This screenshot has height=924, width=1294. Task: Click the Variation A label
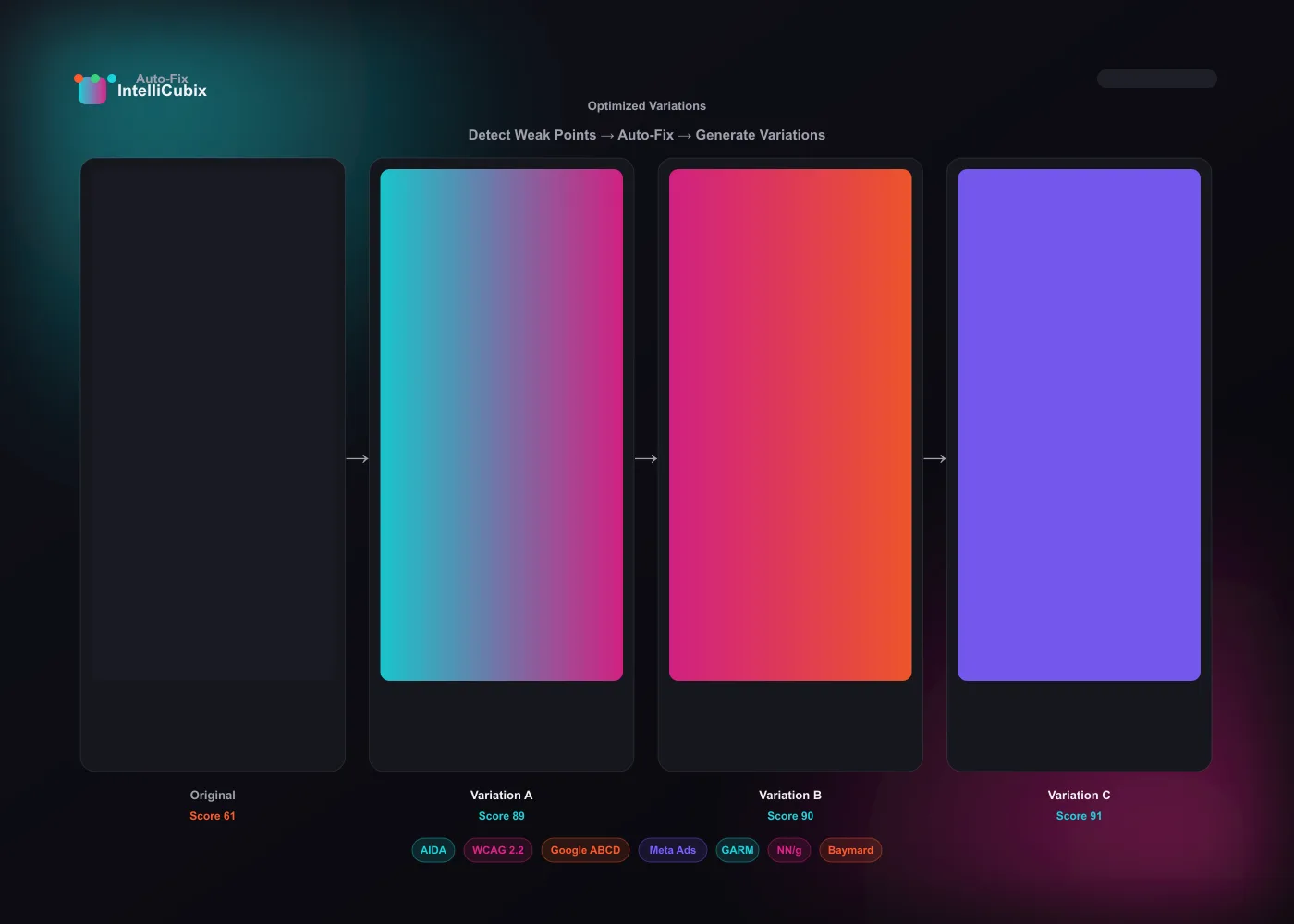pos(501,795)
